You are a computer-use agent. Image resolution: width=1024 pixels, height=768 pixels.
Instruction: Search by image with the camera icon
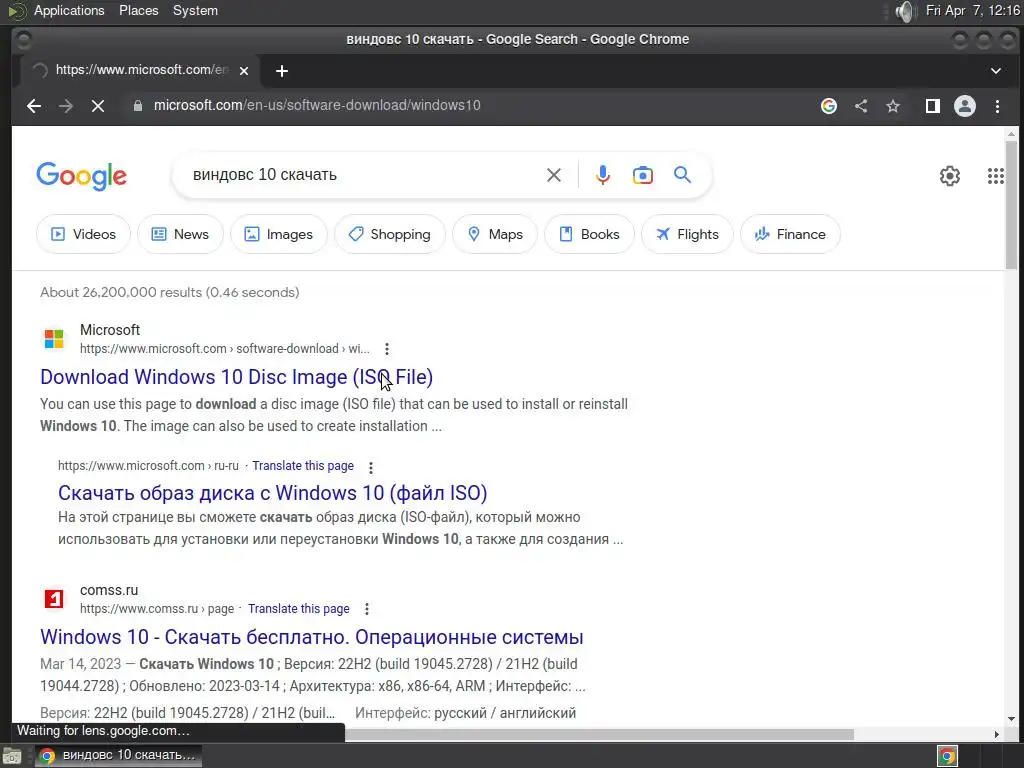coord(643,175)
